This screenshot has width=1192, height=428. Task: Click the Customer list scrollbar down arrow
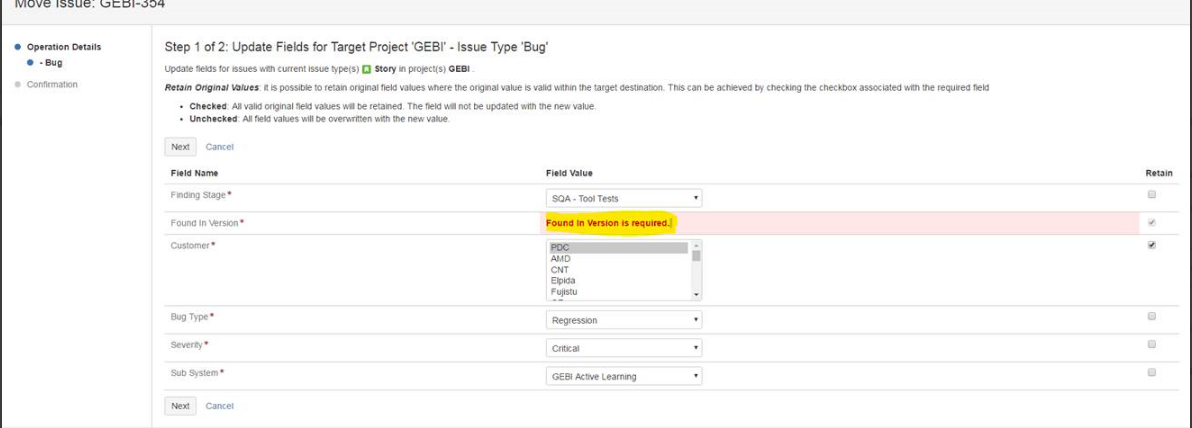tap(696, 295)
